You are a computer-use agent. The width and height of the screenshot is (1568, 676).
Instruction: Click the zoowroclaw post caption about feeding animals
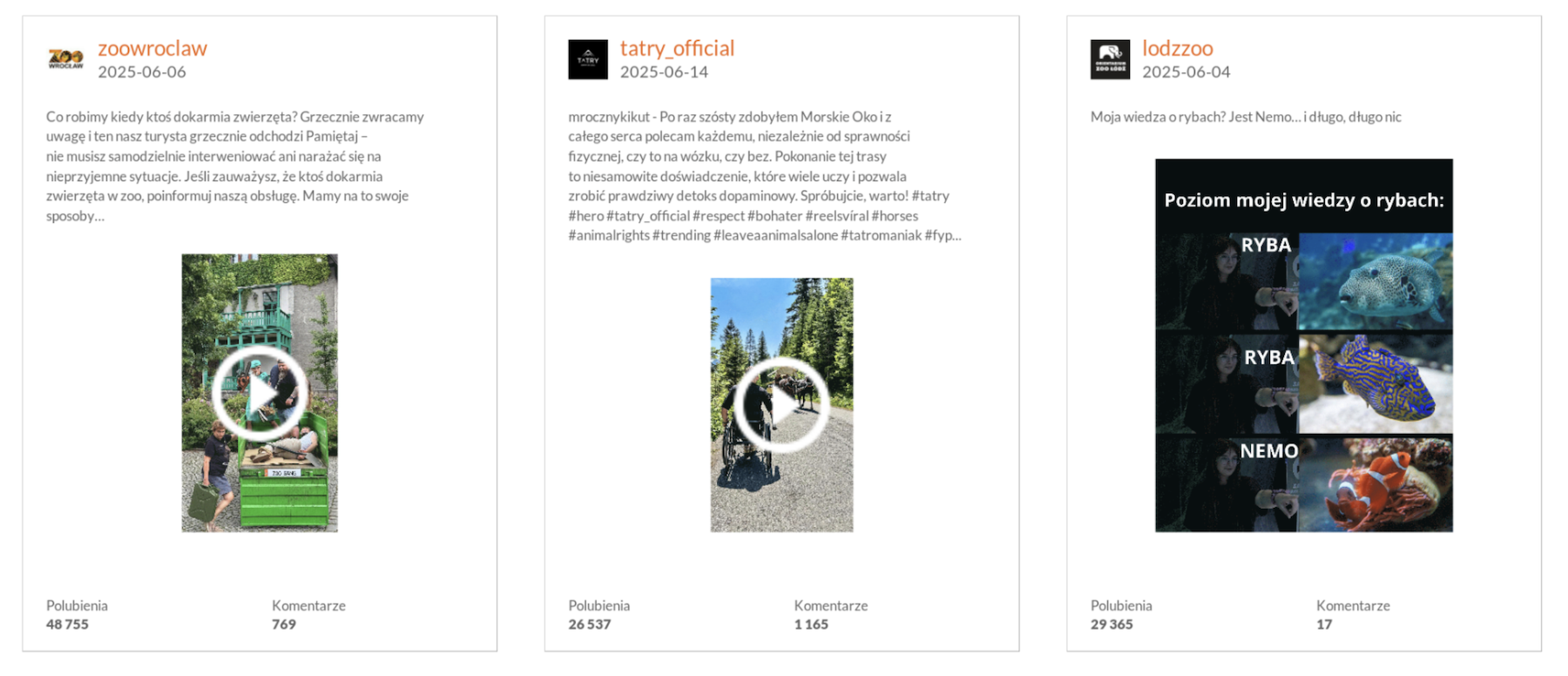(235, 166)
